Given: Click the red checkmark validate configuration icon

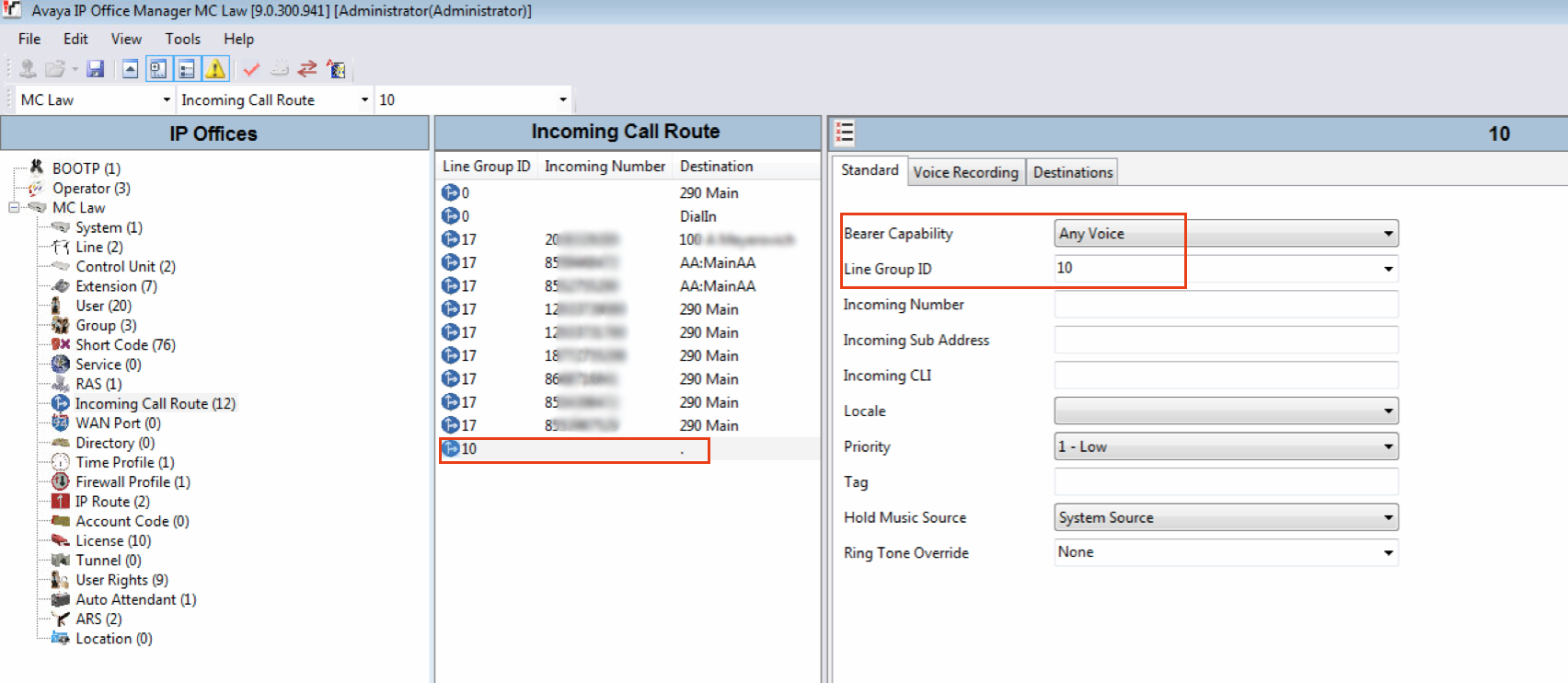Looking at the screenshot, I should 251,69.
